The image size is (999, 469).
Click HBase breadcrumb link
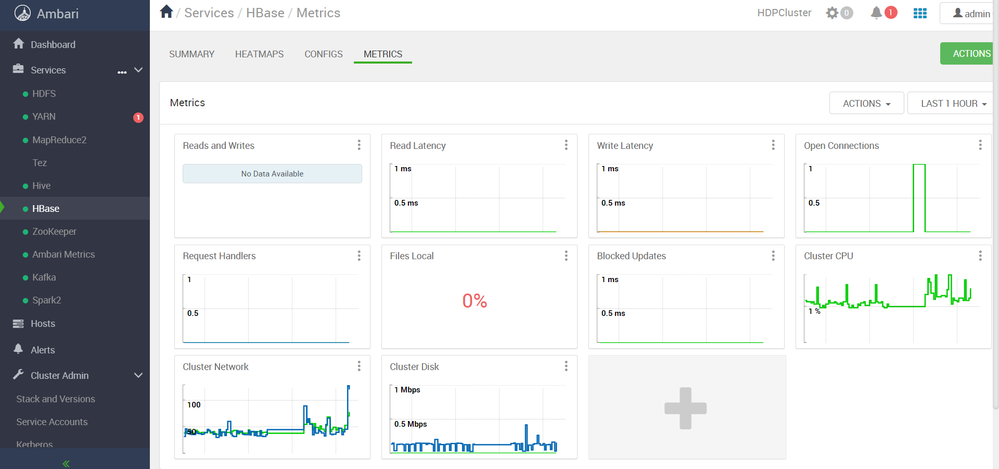pyautogui.click(x=263, y=13)
